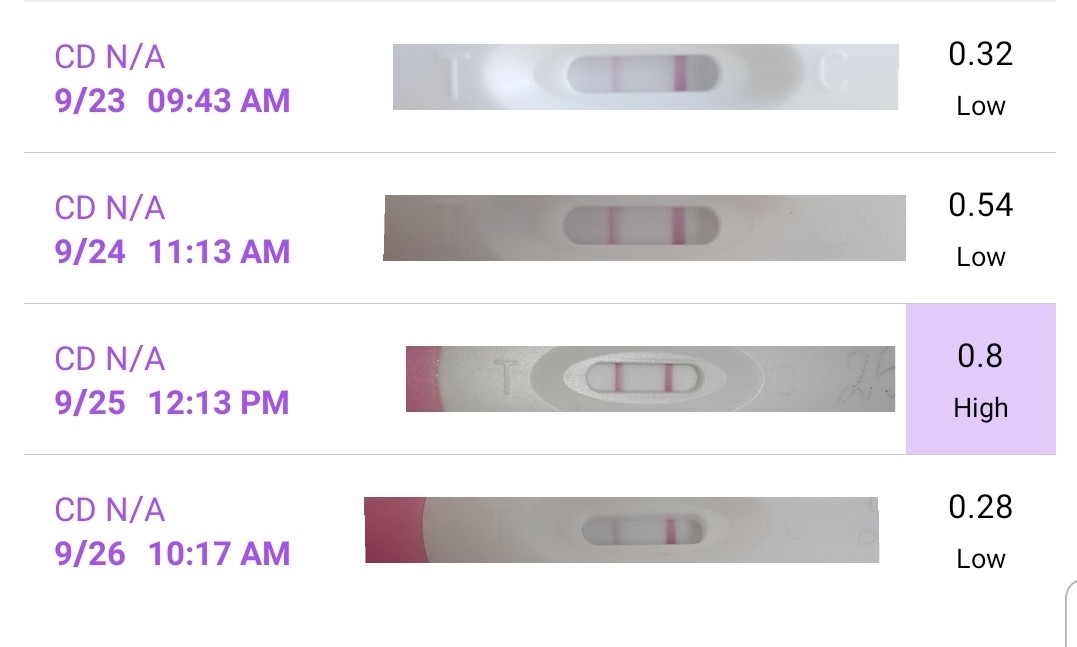Tap the 0.8 ratio value
Image resolution: width=1077 pixels, height=647 pixels.
[x=980, y=357]
